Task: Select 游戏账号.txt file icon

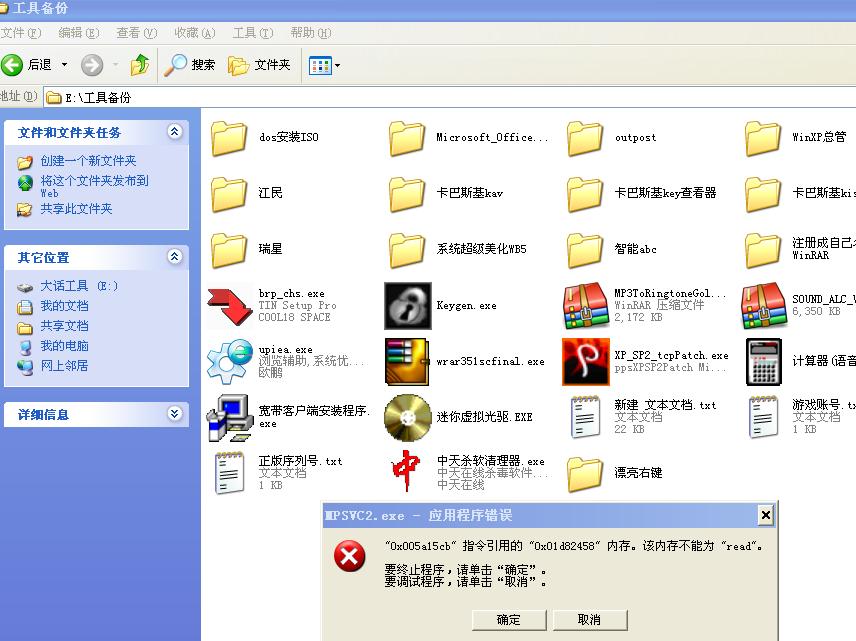Action: point(763,418)
